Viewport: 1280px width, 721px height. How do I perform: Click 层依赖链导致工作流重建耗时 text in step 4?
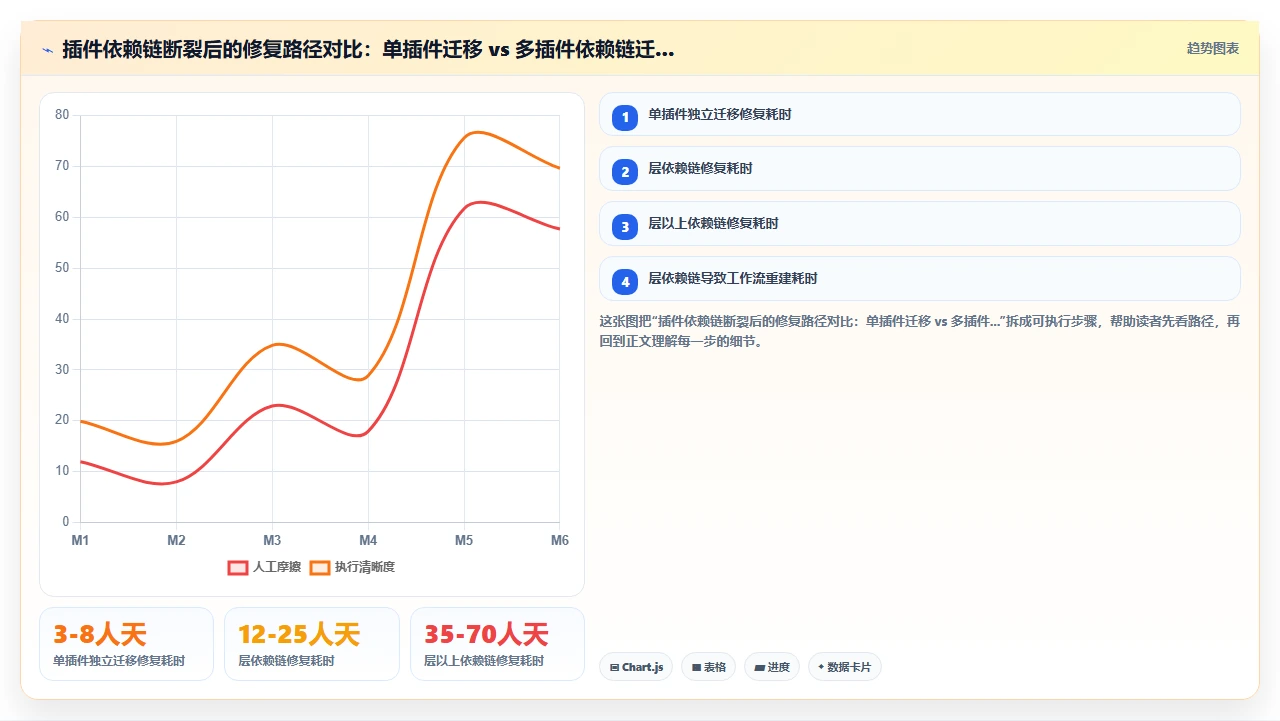coord(733,279)
